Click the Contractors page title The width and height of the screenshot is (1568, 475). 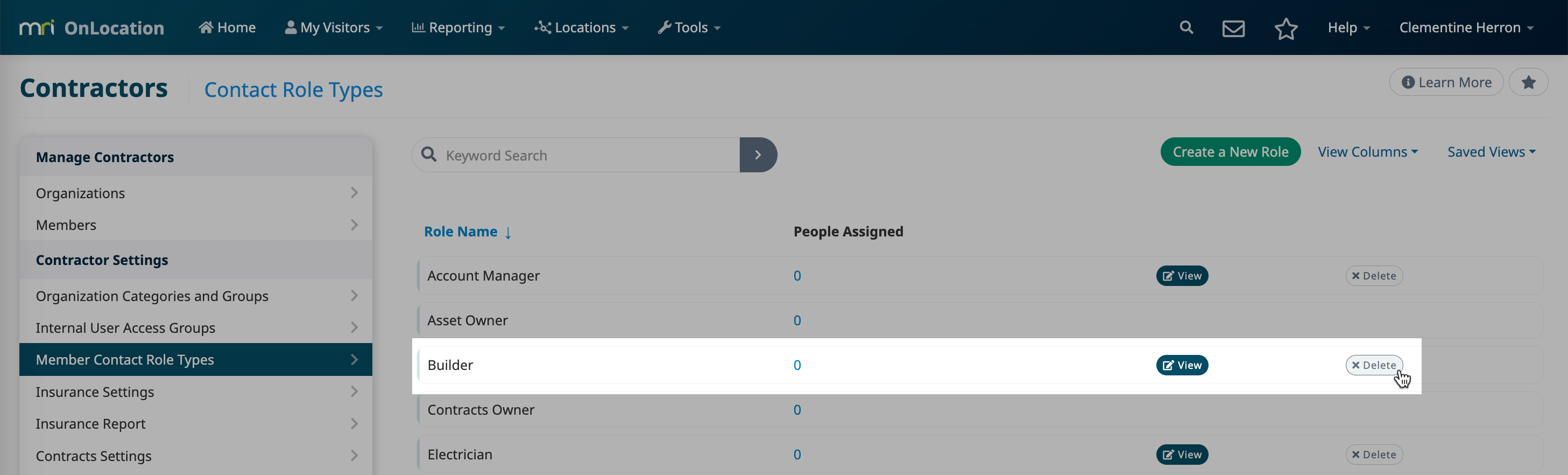click(93, 88)
